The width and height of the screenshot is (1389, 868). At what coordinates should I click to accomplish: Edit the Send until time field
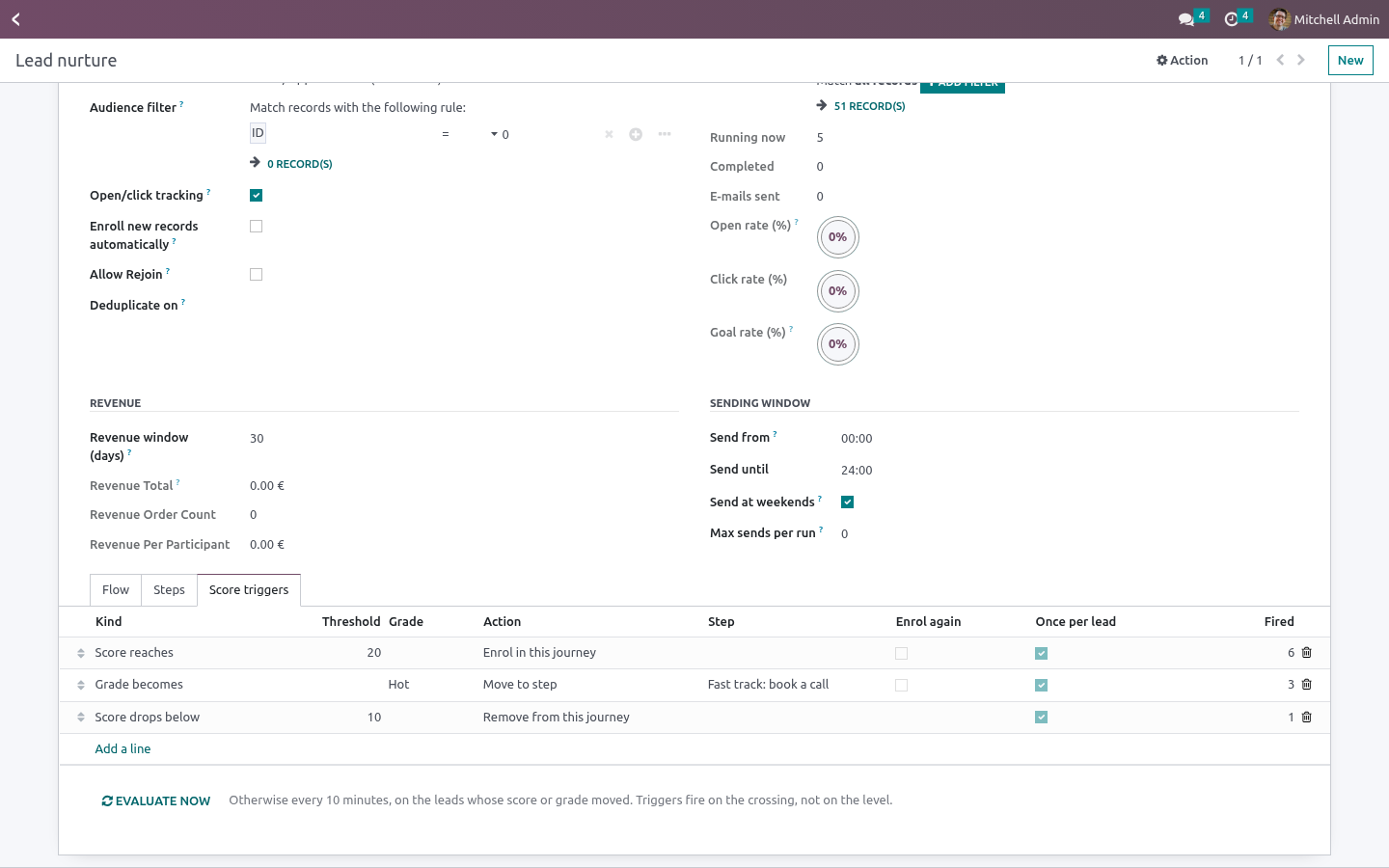coord(1069,470)
